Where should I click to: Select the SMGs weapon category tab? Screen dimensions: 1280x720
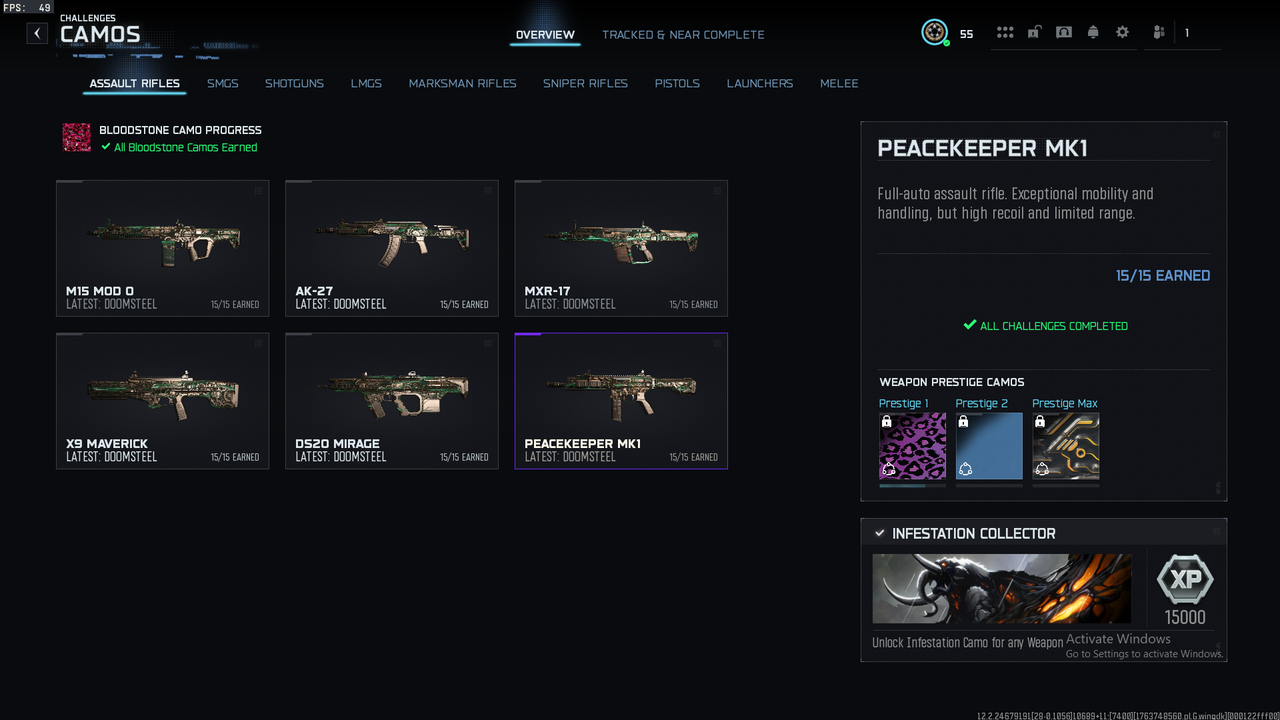pyautogui.click(x=223, y=83)
